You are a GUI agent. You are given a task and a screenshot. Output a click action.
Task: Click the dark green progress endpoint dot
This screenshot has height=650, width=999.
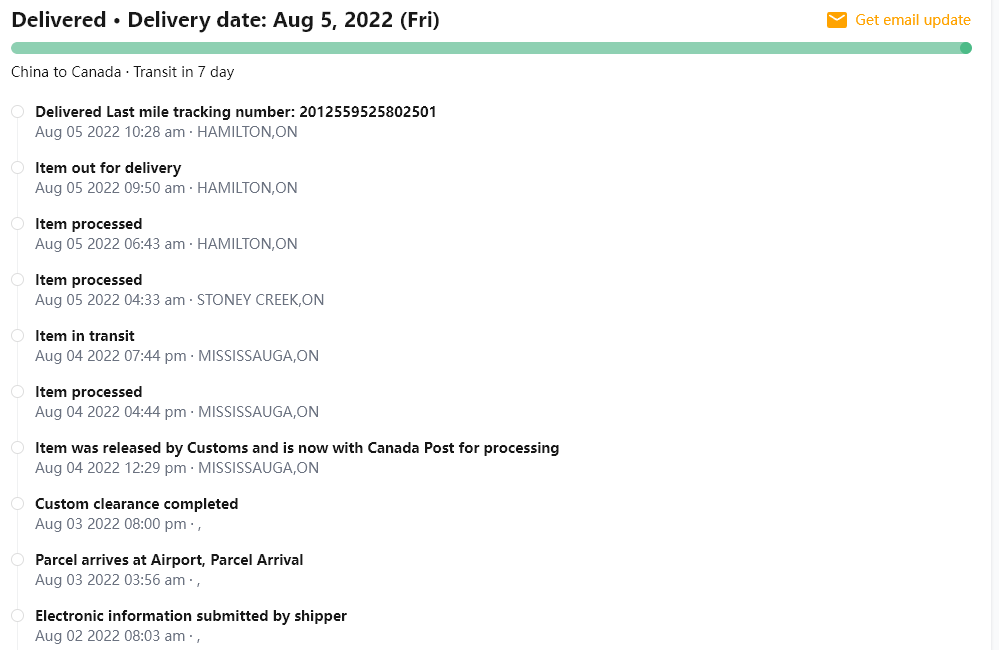(x=965, y=48)
